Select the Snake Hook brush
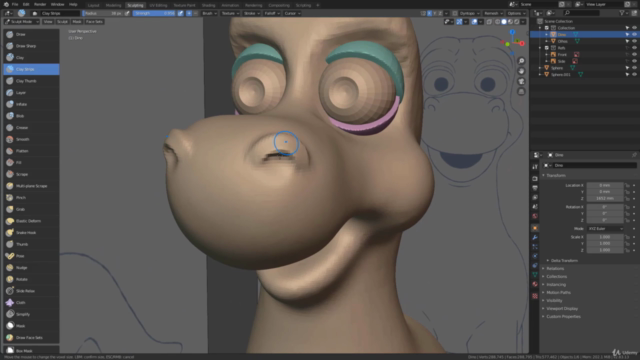The image size is (640, 360). pyautogui.click(x=31, y=233)
